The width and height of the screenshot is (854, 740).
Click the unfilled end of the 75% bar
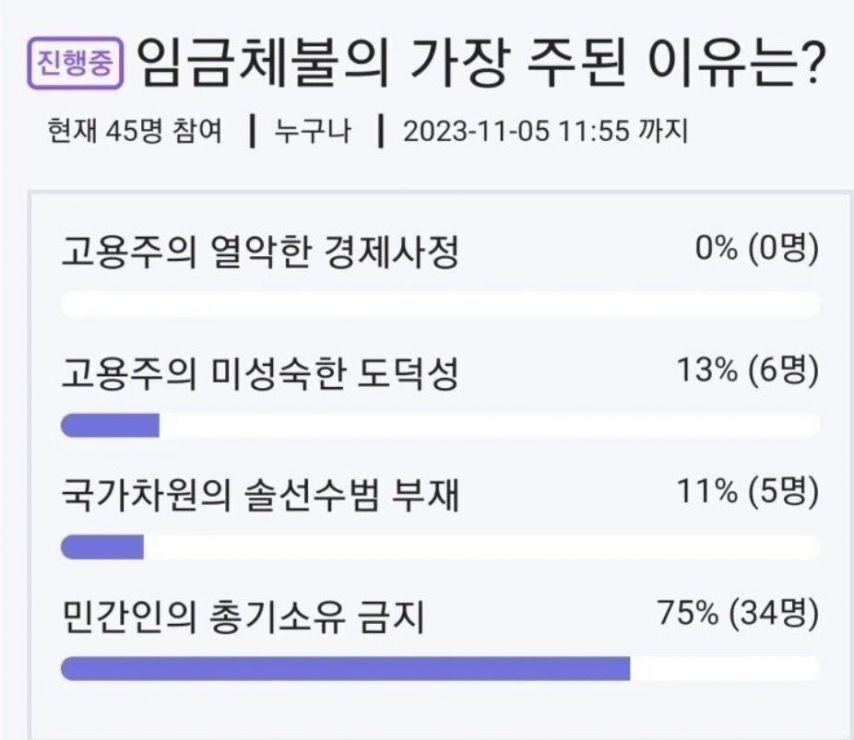725,669
